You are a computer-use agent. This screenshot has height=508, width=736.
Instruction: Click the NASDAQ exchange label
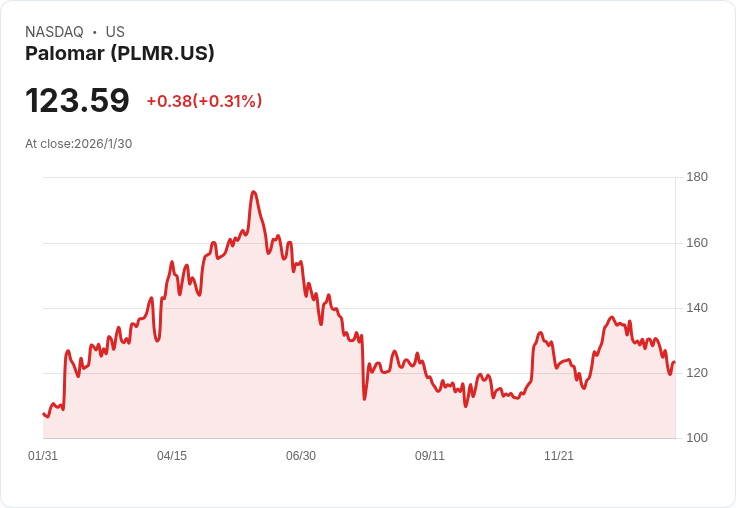coord(54,32)
